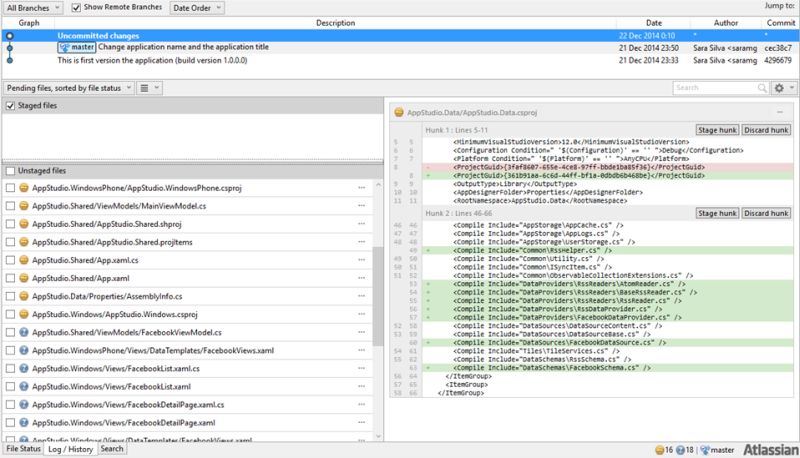
Task: Click the modified files count icon in the status bar
Action: click(661, 449)
